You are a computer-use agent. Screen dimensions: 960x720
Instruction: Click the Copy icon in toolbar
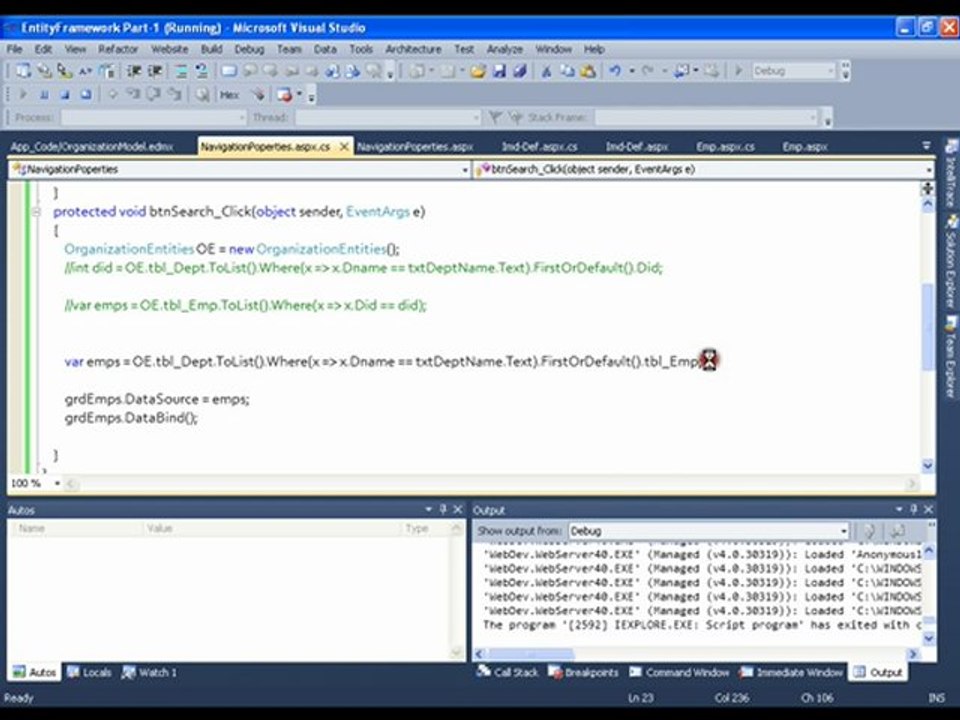pyautogui.click(x=568, y=71)
